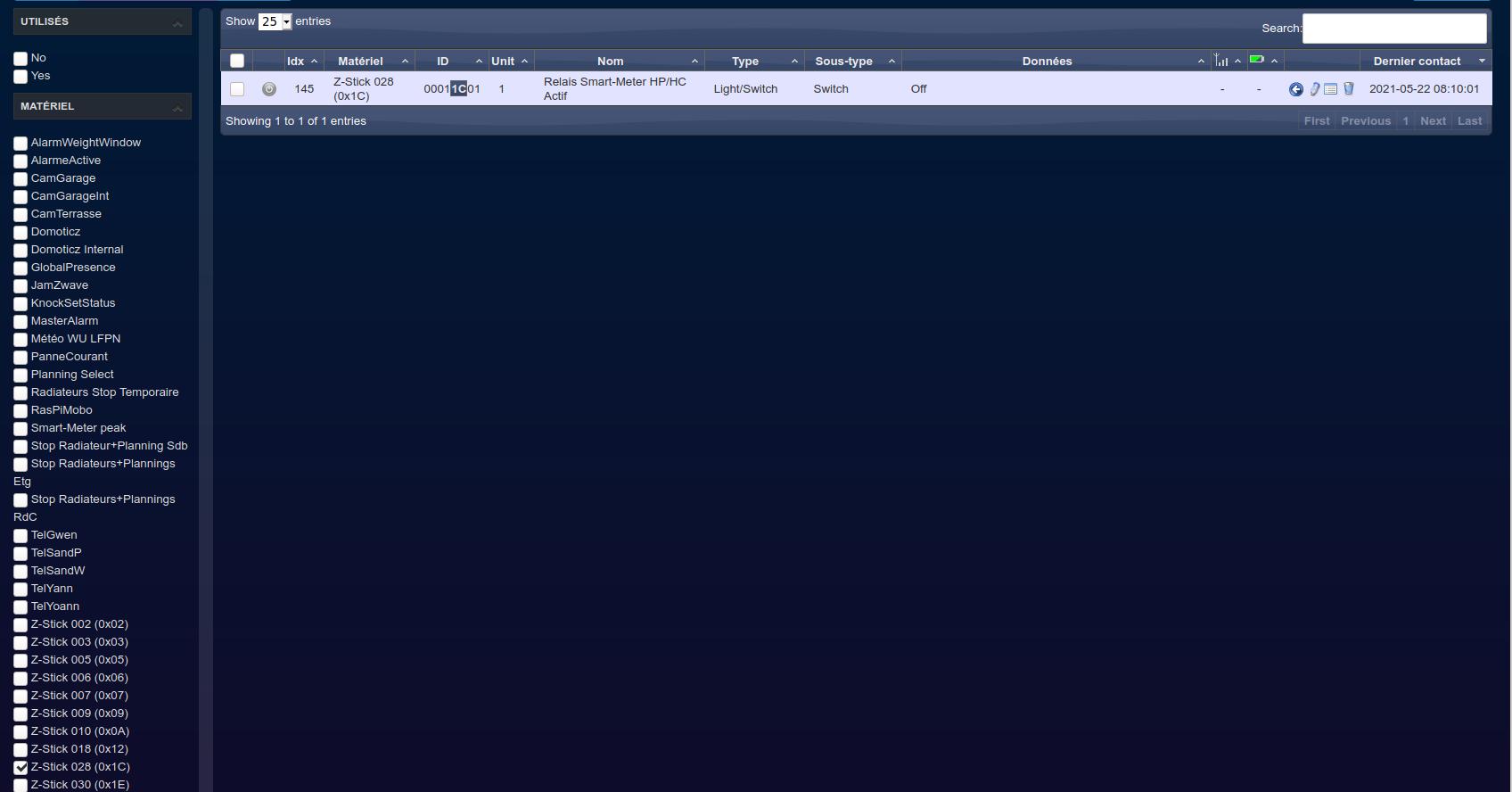Viewport: 1512px width, 792px height.
Task: Go to the Previous page of results
Action: click(x=1366, y=121)
